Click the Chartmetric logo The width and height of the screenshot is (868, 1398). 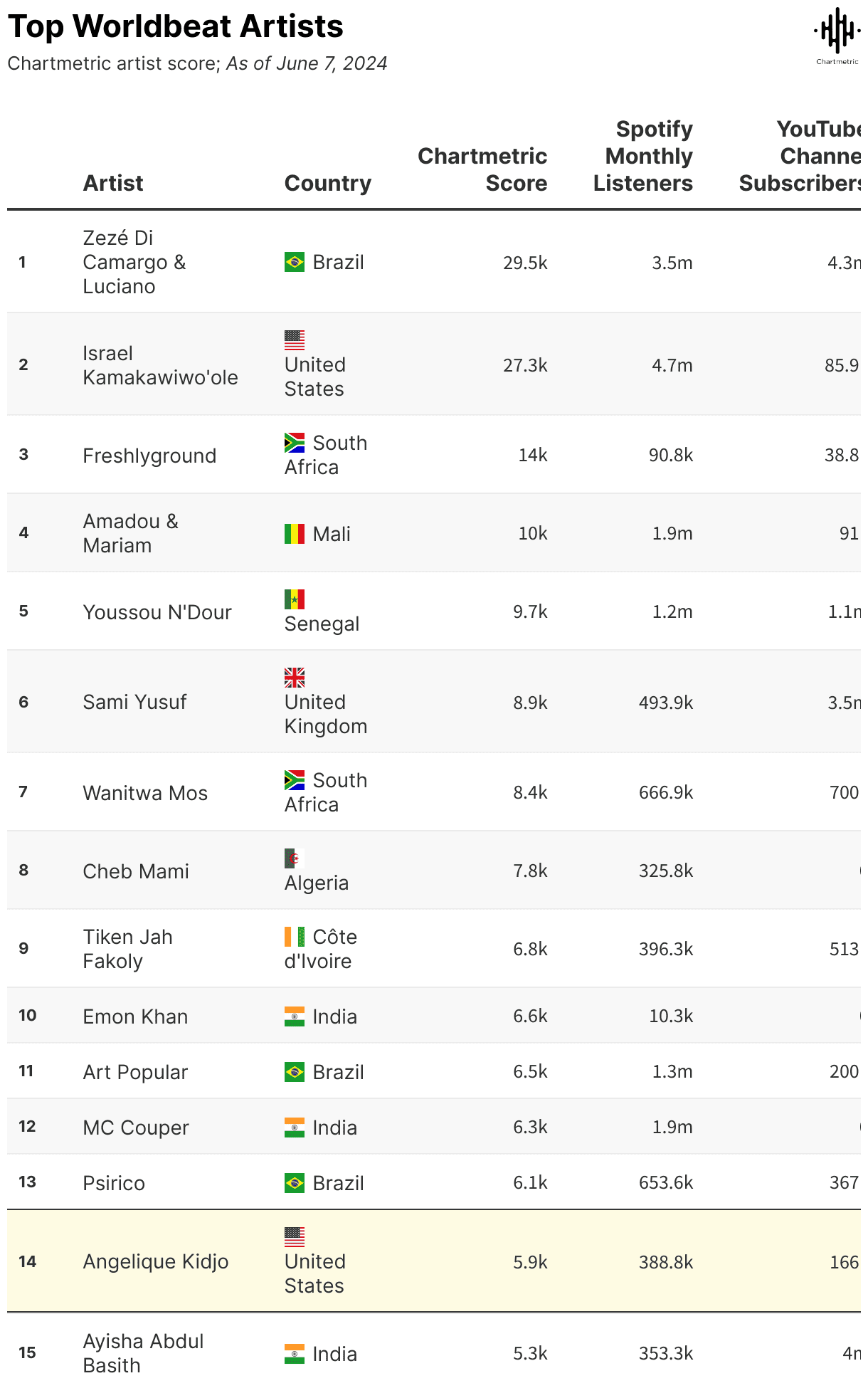837,36
